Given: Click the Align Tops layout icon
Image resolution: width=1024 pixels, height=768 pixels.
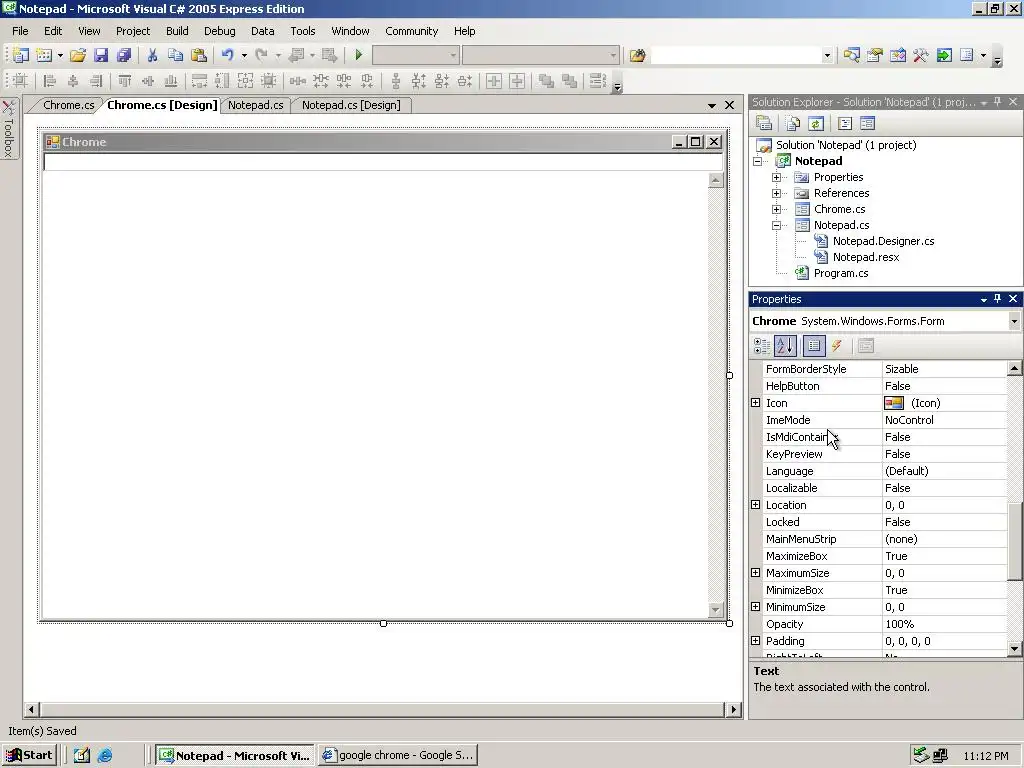Looking at the screenshot, I should coord(124,81).
